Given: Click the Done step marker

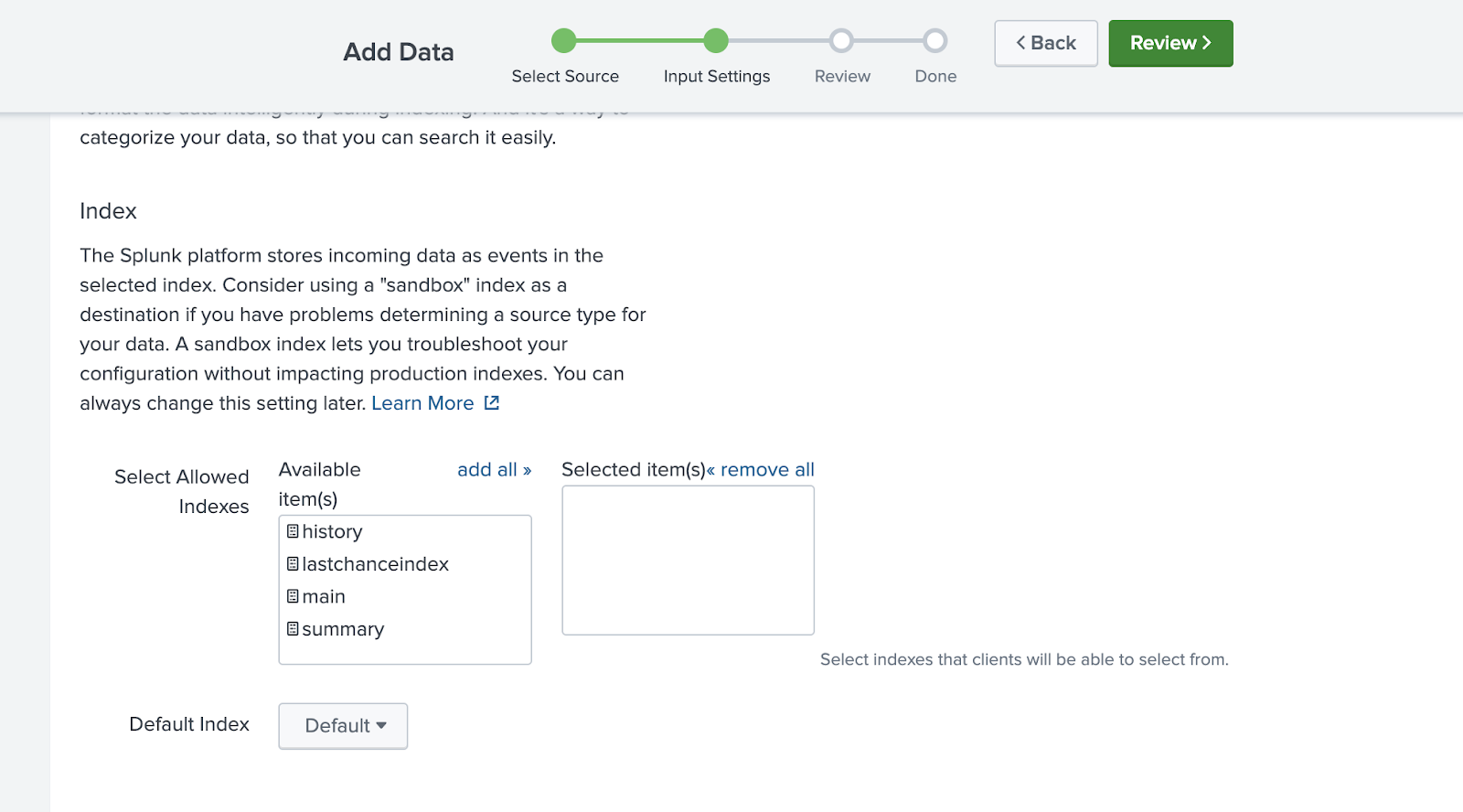Looking at the screenshot, I should [934, 41].
